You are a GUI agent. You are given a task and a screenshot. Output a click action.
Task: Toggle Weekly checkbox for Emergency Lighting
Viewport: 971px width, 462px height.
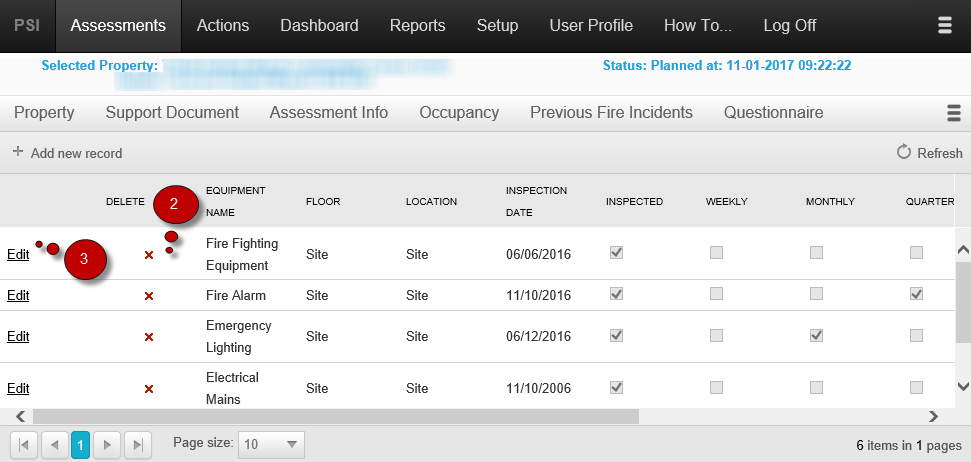pyautogui.click(x=716, y=336)
